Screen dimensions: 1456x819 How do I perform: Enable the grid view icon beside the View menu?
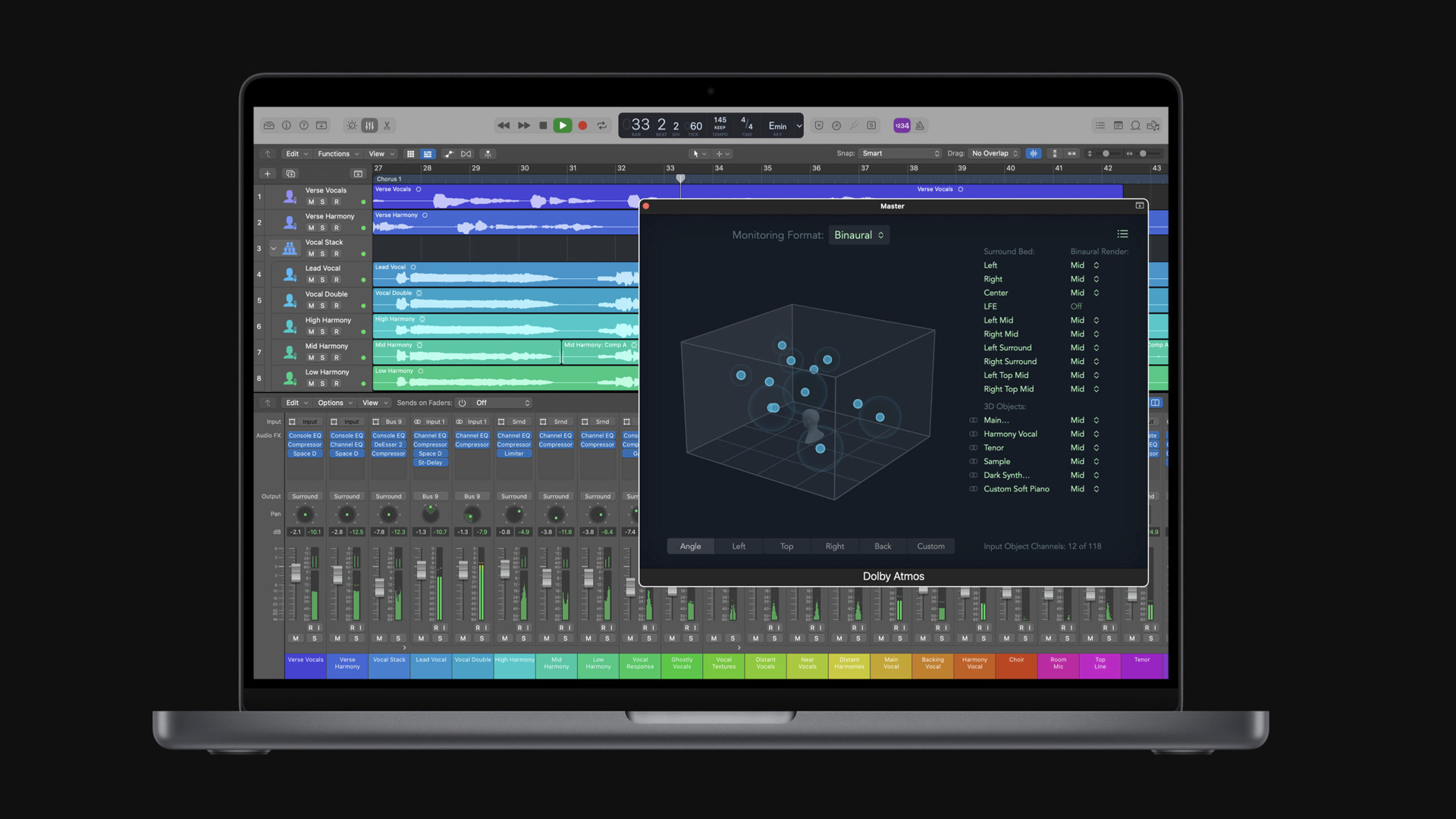pyautogui.click(x=411, y=153)
